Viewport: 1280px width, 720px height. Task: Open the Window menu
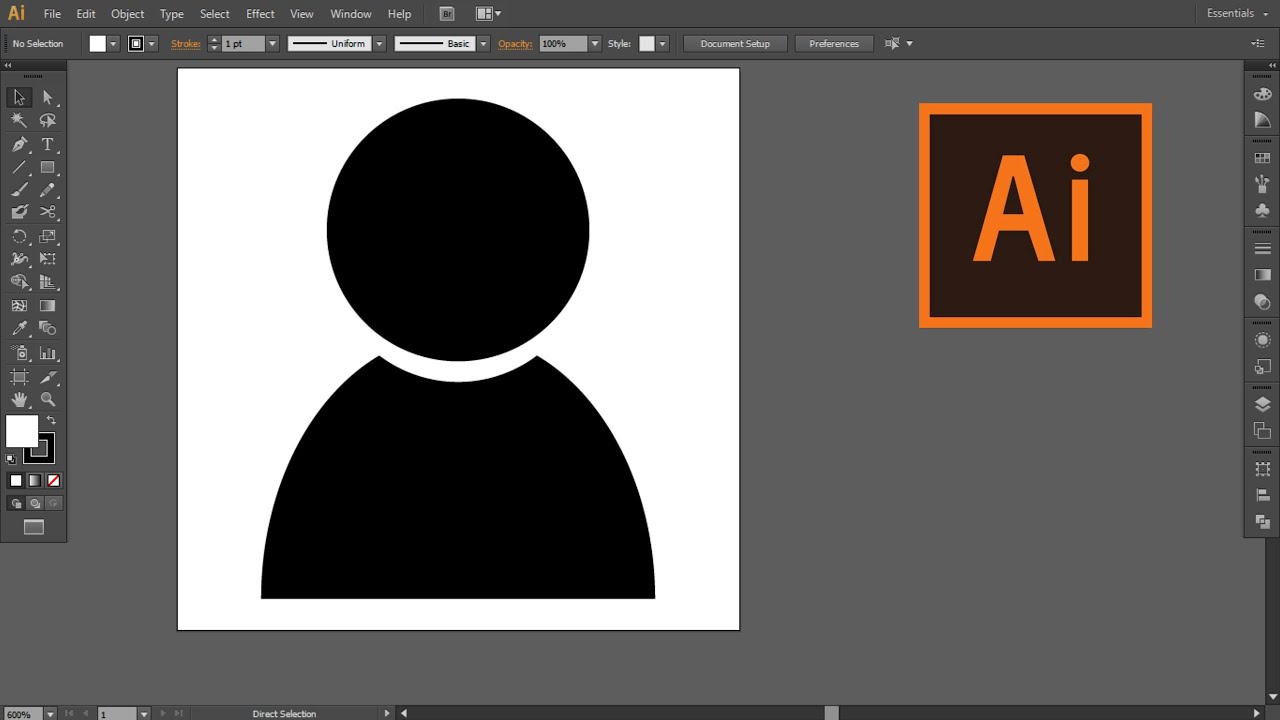[351, 14]
